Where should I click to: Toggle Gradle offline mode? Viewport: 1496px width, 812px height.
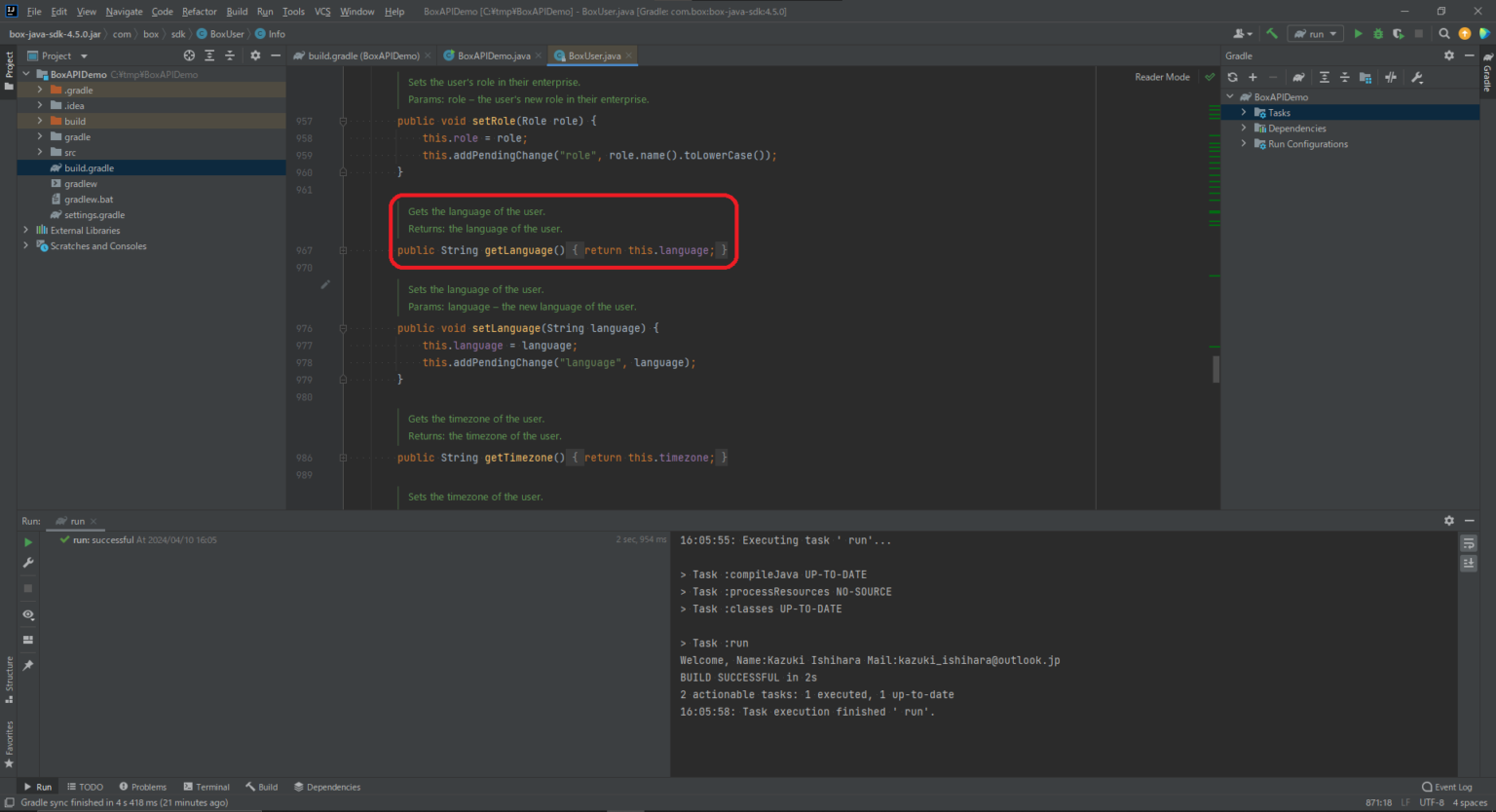click(x=1391, y=77)
